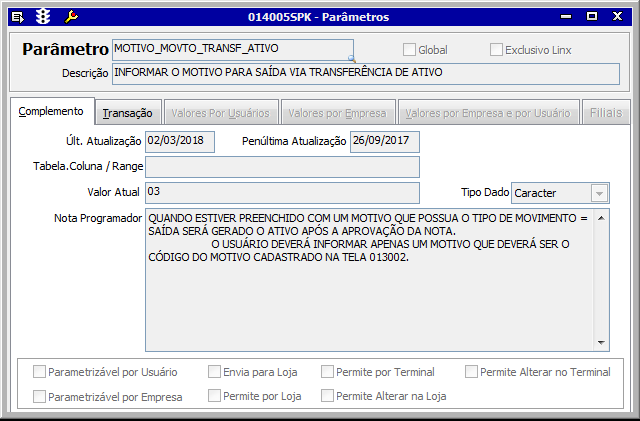Open the Filiais tab
This screenshot has height=421, width=640.
pyautogui.click(x=606, y=113)
